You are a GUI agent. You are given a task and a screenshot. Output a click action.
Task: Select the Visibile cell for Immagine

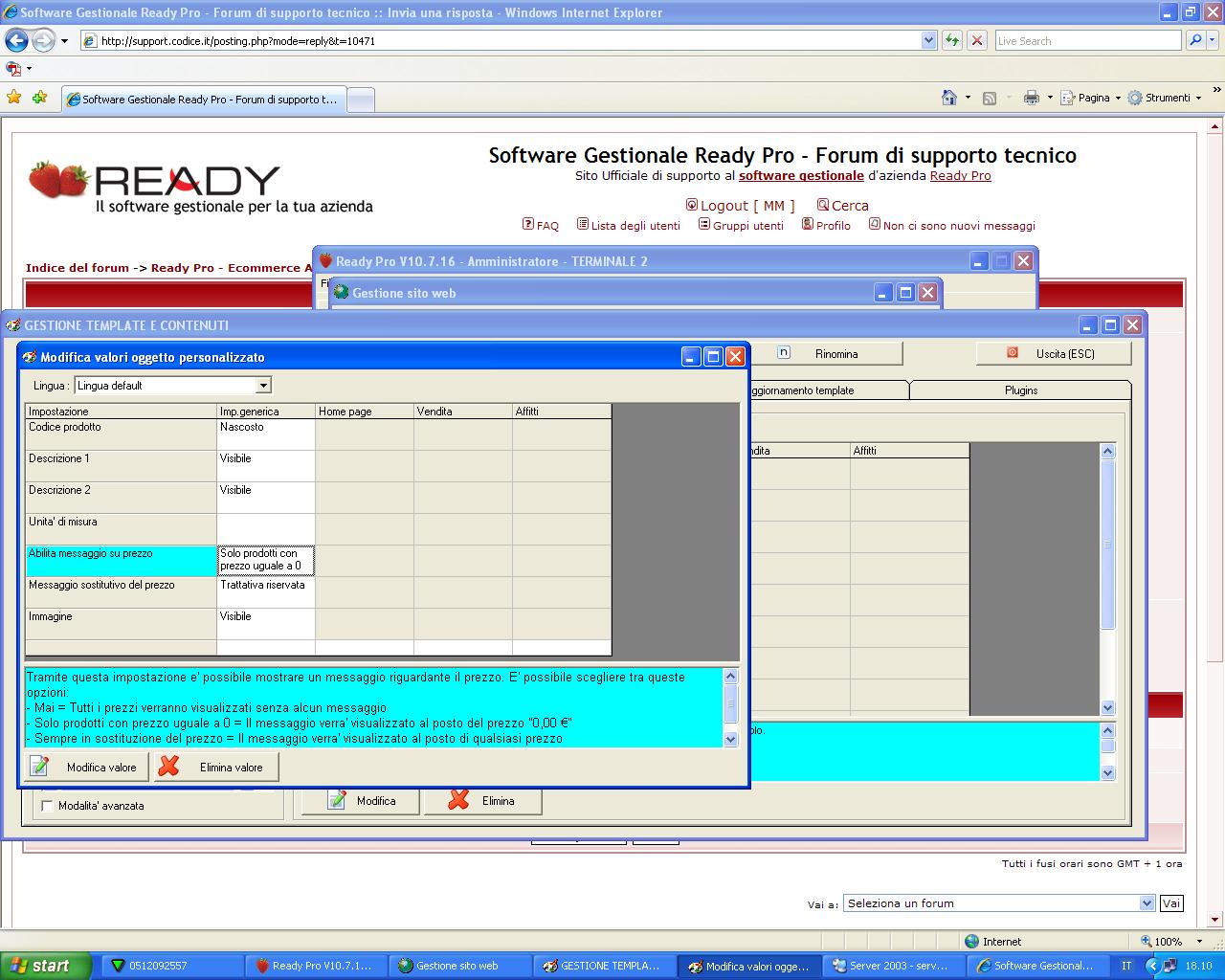point(266,624)
